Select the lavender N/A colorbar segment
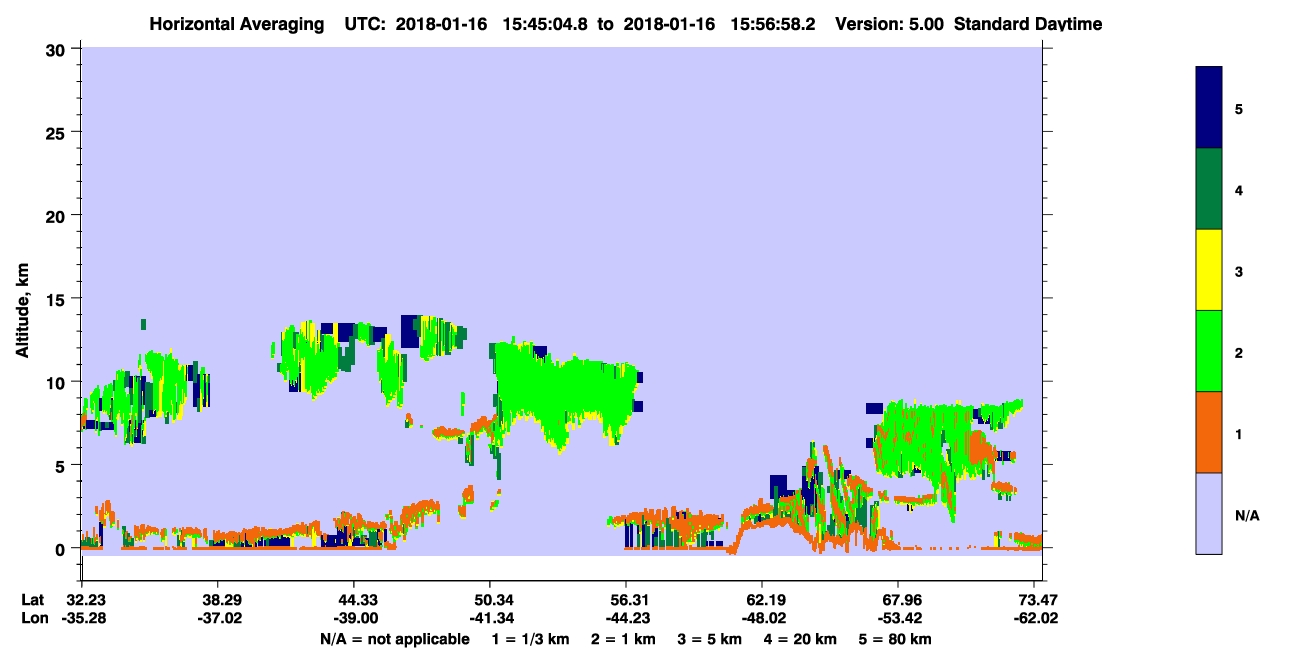Viewport: 1300px width, 667px height. point(1209,513)
